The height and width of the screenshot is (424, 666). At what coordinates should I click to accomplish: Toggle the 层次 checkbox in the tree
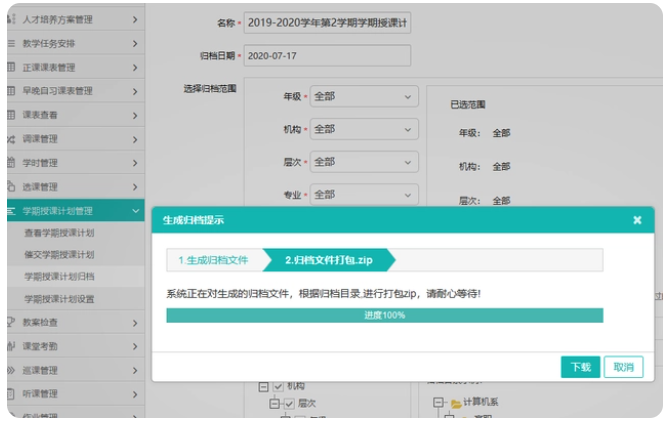tap(288, 403)
